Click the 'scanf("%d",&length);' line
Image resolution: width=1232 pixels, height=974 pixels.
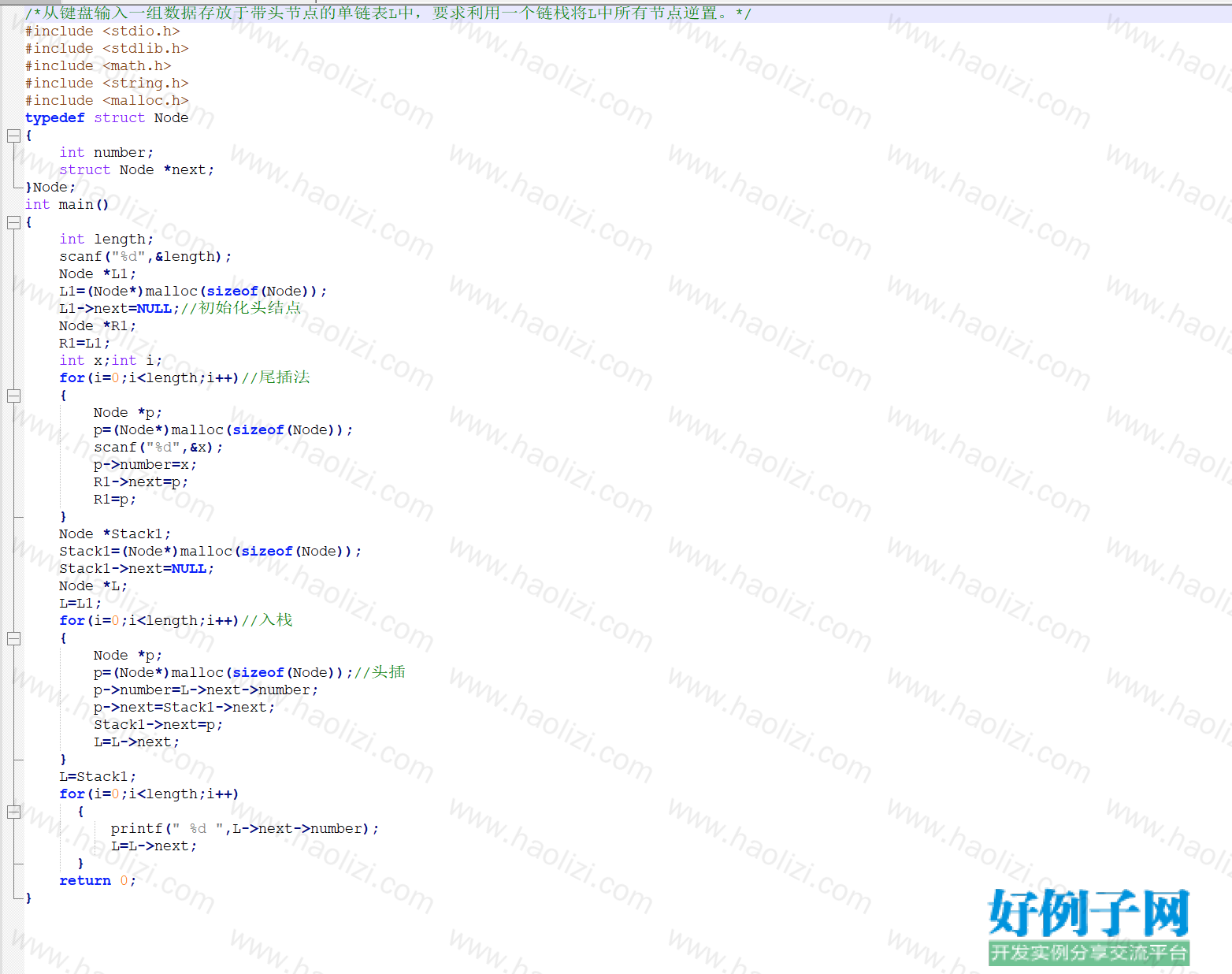coord(145,257)
